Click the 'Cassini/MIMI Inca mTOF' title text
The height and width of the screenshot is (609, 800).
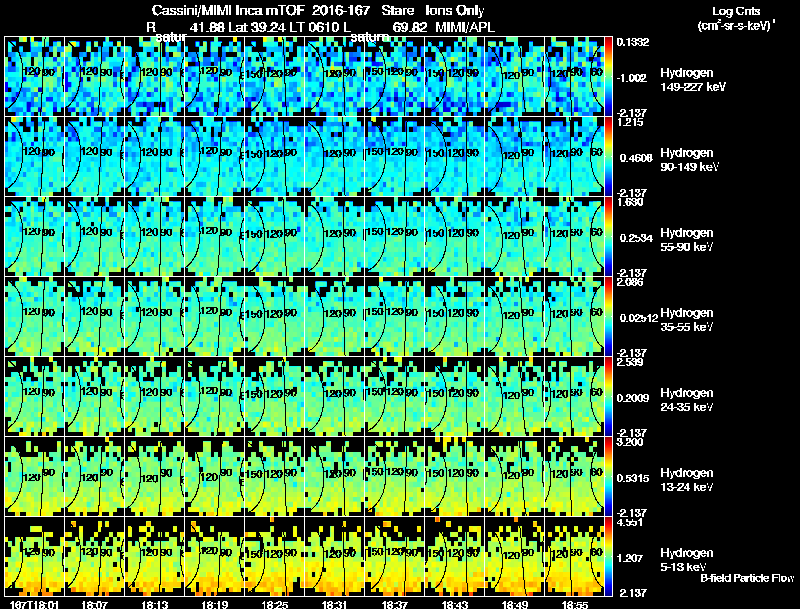(x=228, y=11)
